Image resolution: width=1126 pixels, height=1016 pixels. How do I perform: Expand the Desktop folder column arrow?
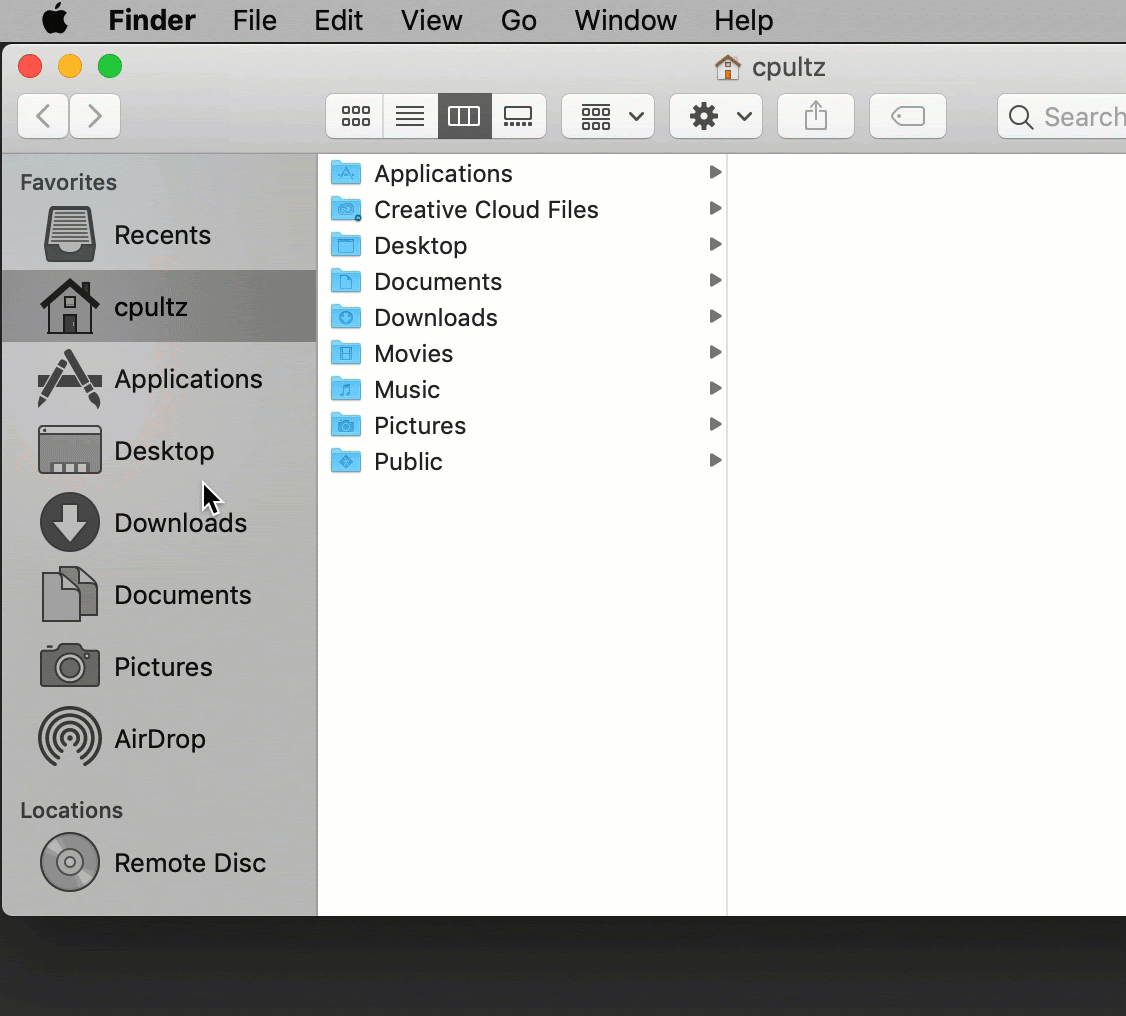[715, 244]
